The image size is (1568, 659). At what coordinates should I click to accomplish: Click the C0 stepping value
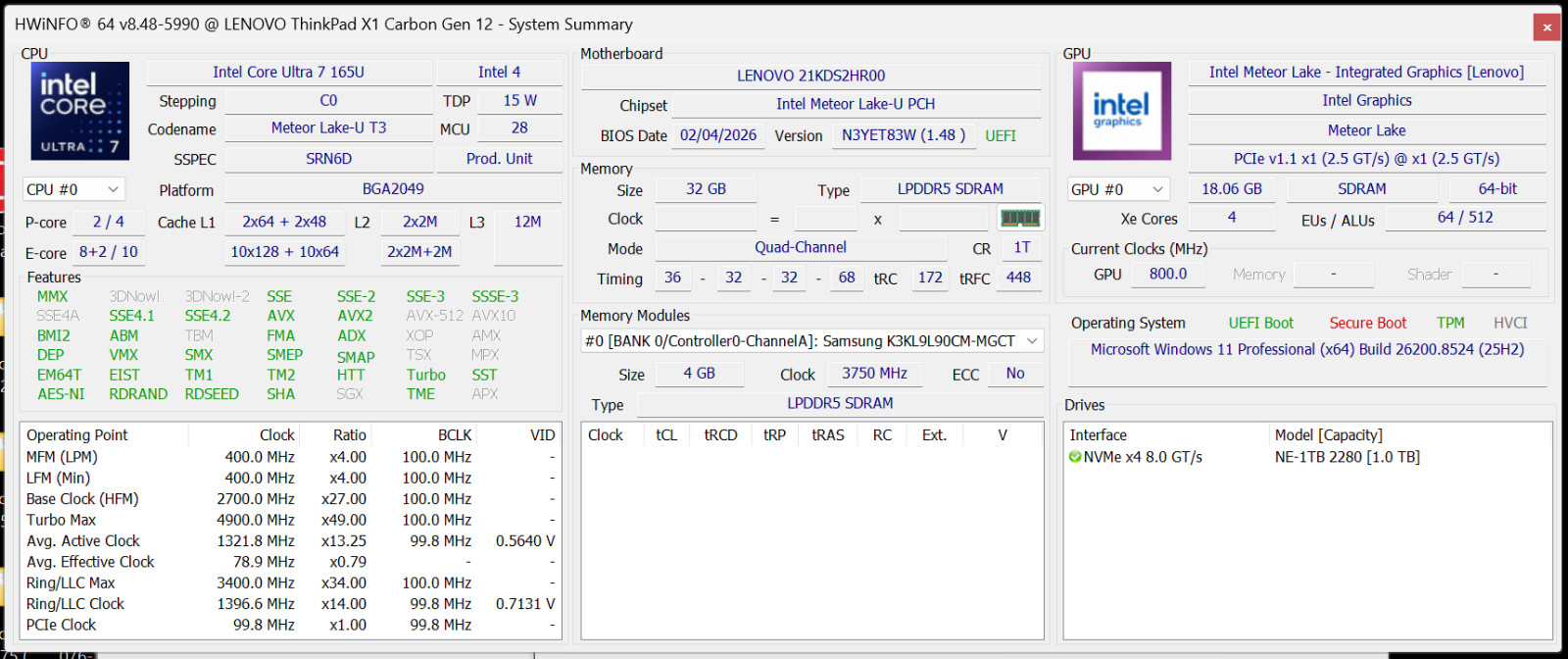point(329,101)
